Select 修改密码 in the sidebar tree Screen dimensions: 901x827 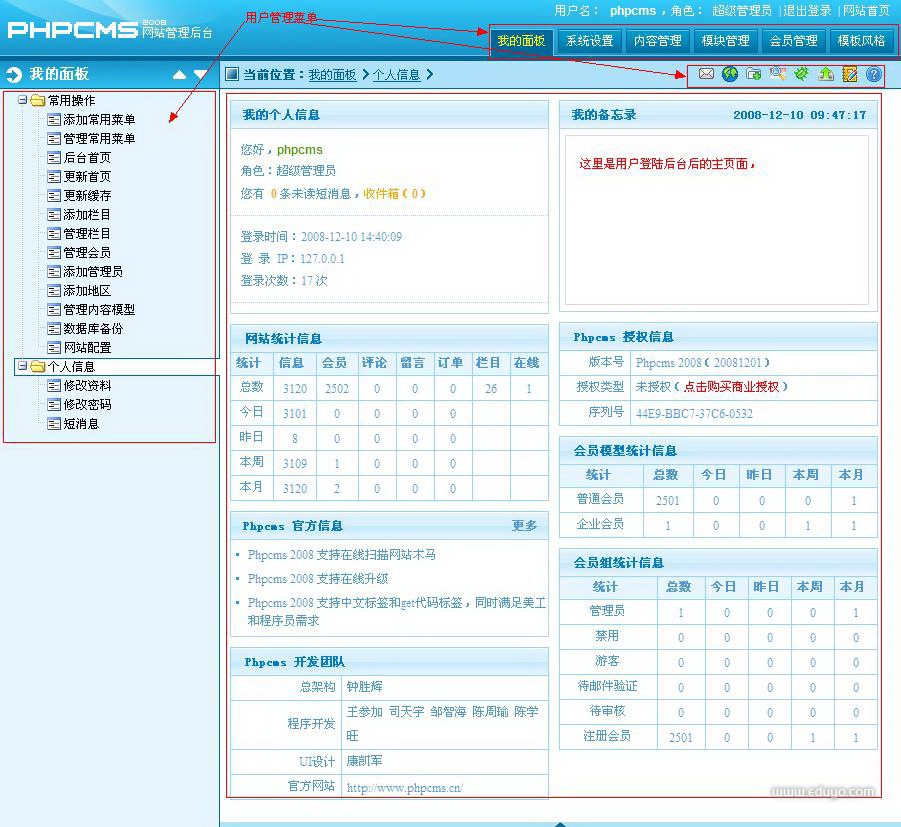tap(87, 405)
